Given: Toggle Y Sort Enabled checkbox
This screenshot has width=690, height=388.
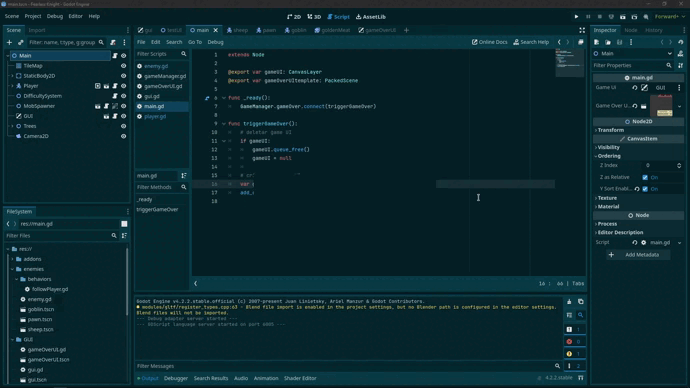Looking at the screenshot, I should coord(645,189).
